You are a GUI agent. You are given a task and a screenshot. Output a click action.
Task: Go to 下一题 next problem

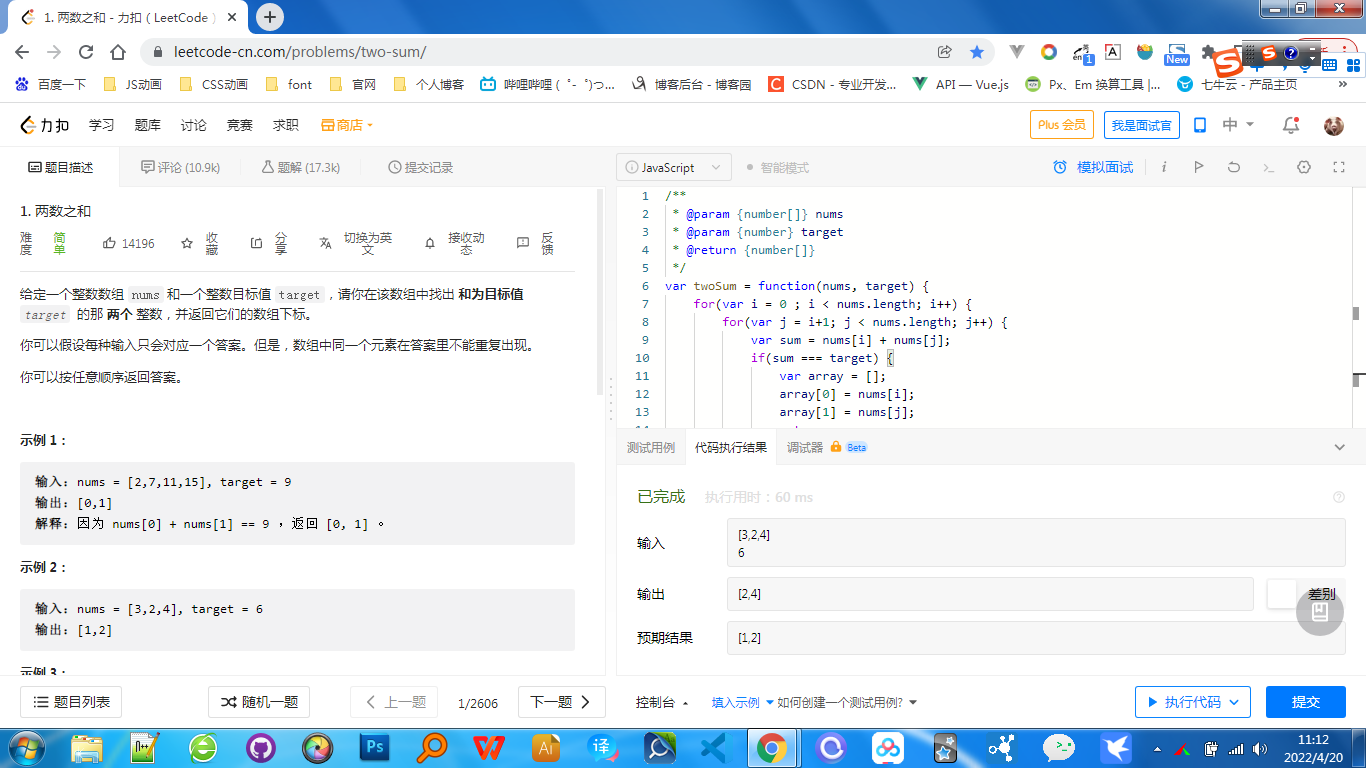coord(561,702)
